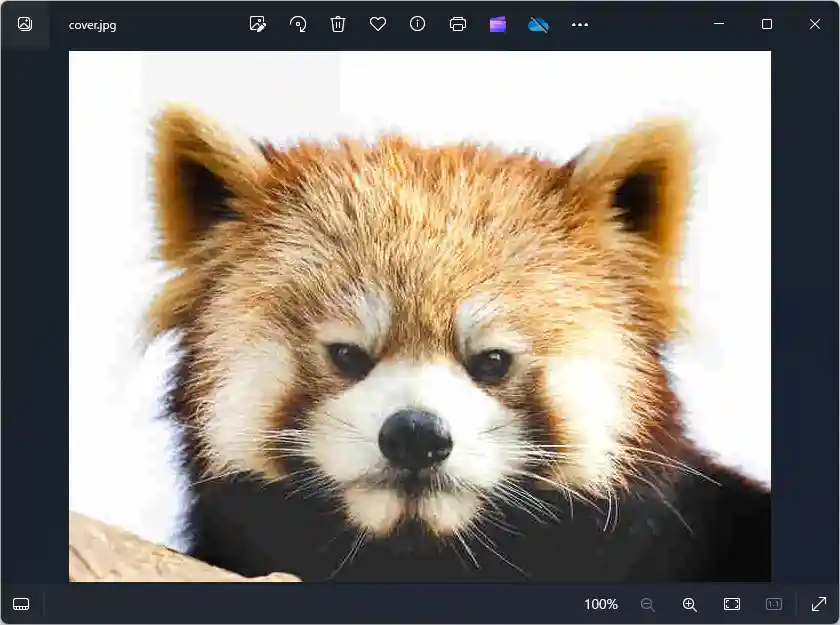Viewport: 840px width, 625px height.
Task: Toggle the filmstrip view at bottom left
Action: (x=21, y=604)
